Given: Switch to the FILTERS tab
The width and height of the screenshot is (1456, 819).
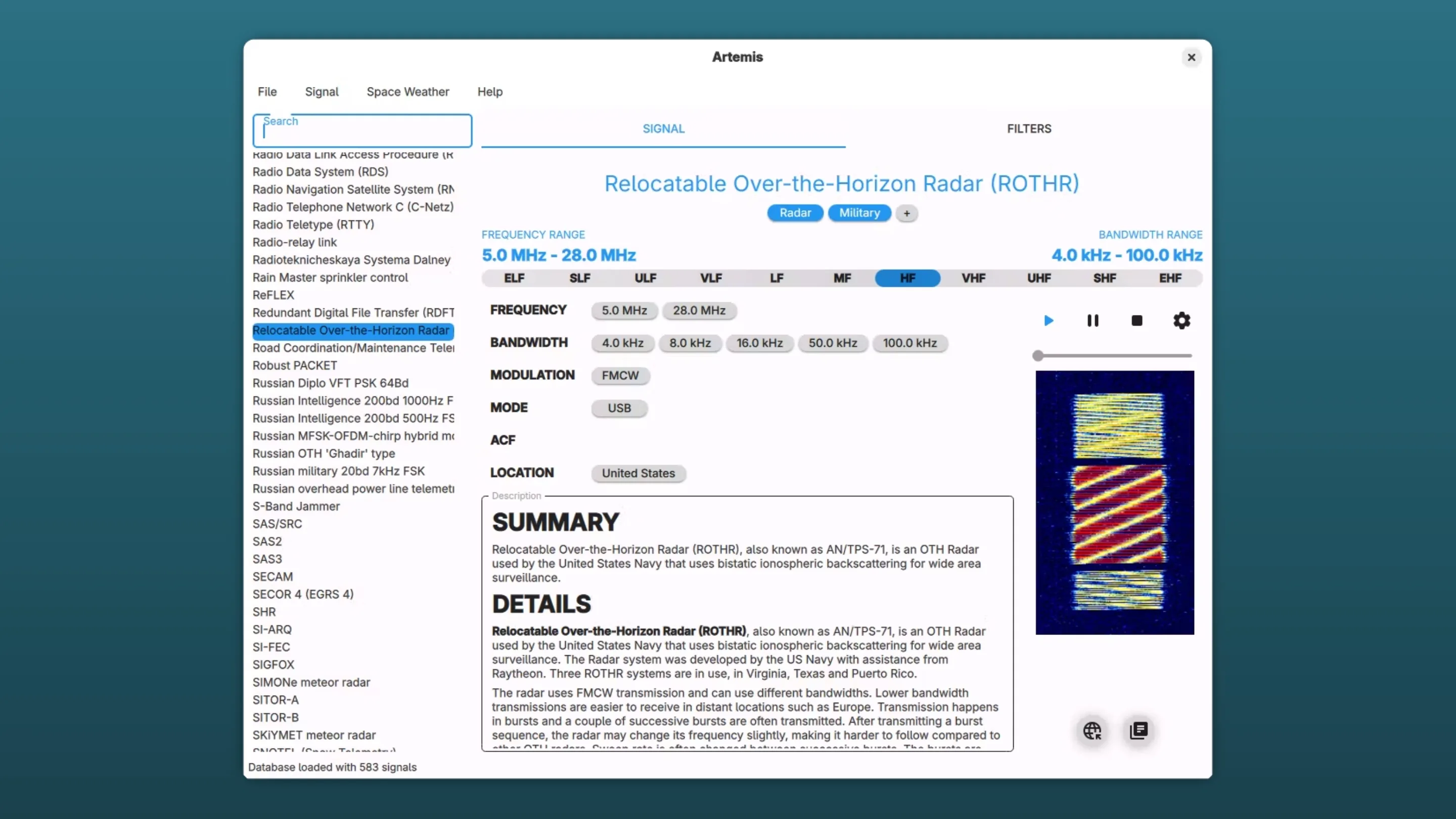Looking at the screenshot, I should click(1029, 129).
